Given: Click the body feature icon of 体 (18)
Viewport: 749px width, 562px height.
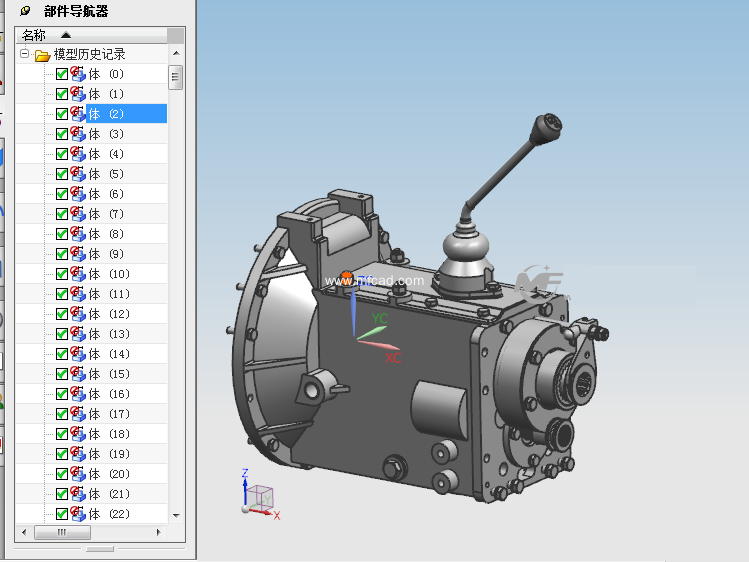Looking at the screenshot, I should (x=77, y=434).
